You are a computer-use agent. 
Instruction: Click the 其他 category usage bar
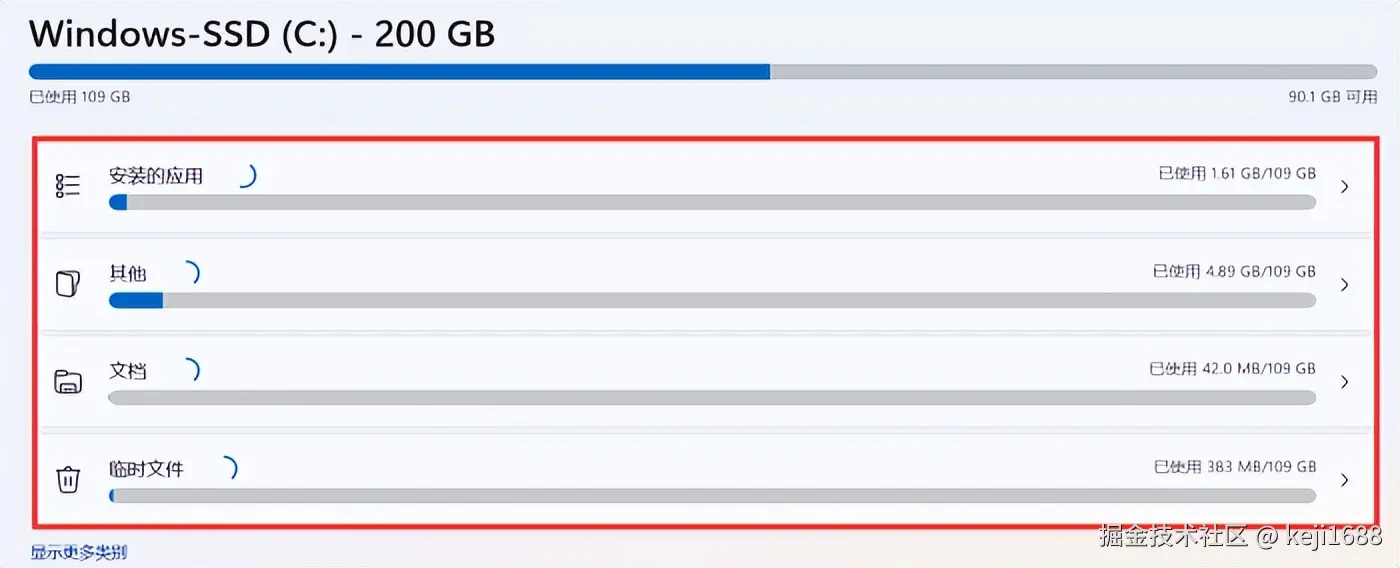(712, 300)
